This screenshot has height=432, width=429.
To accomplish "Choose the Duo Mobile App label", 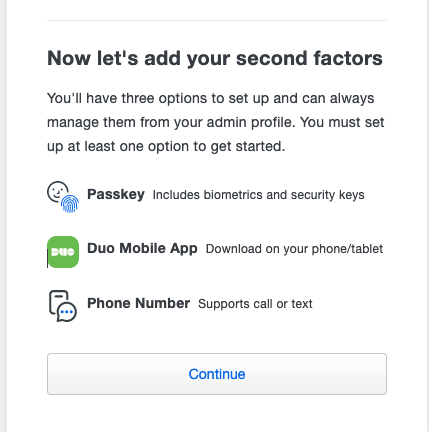I will tap(142, 248).
